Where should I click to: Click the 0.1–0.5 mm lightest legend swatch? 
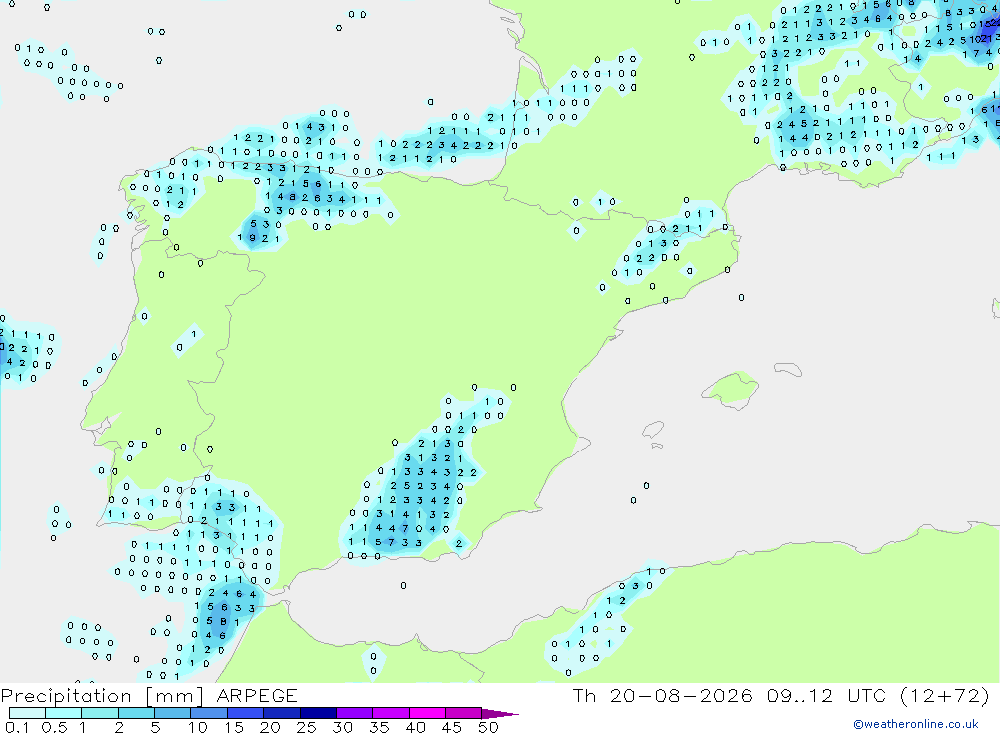pyautogui.click(x=27, y=713)
